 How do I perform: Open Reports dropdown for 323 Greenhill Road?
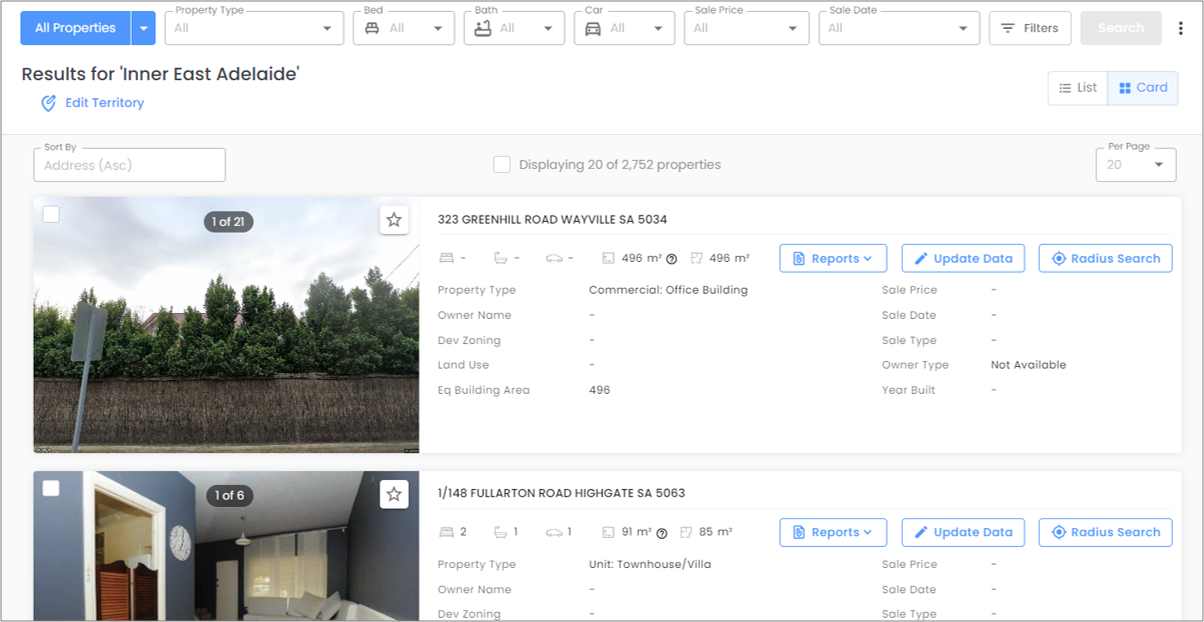833,258
